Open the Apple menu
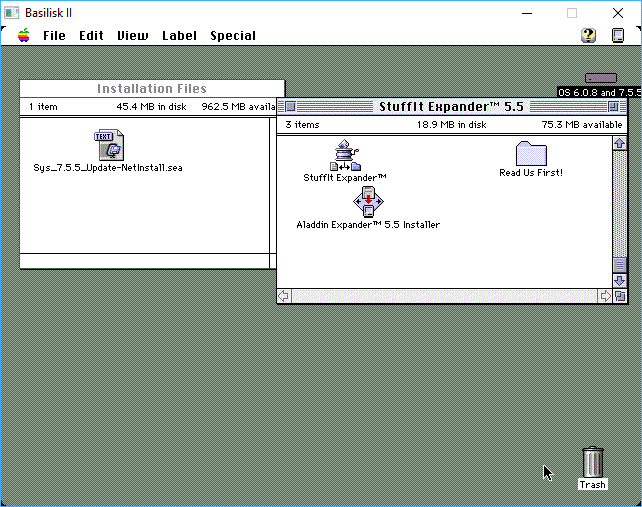 click(24, 36)
